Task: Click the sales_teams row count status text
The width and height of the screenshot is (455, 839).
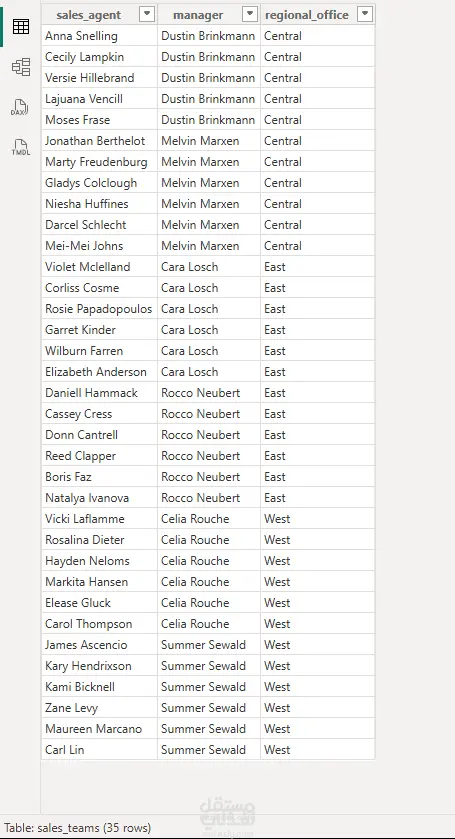Action: (78, 828)
